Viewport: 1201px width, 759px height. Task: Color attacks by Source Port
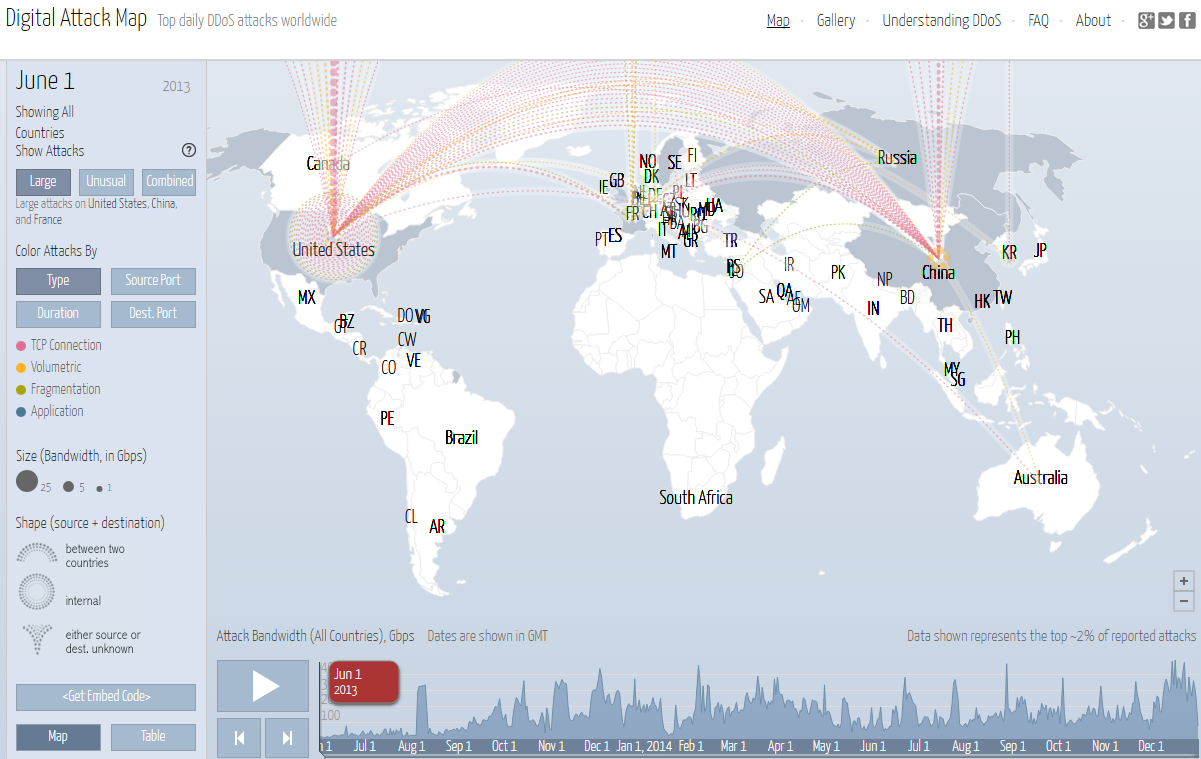[x=153, y=281]
